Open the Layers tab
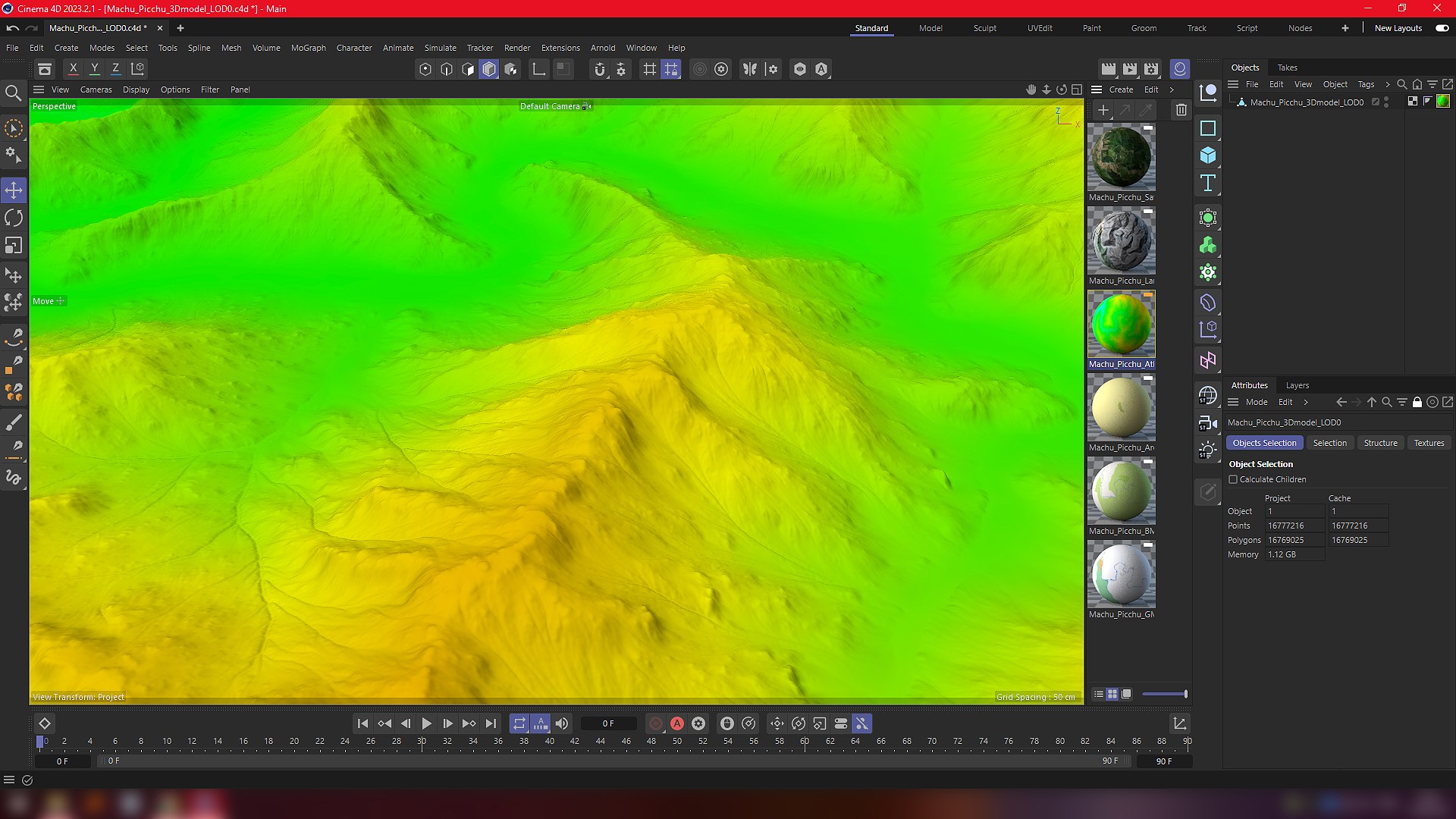Viewport: 1456px width, 819px height. [1297, 385]
